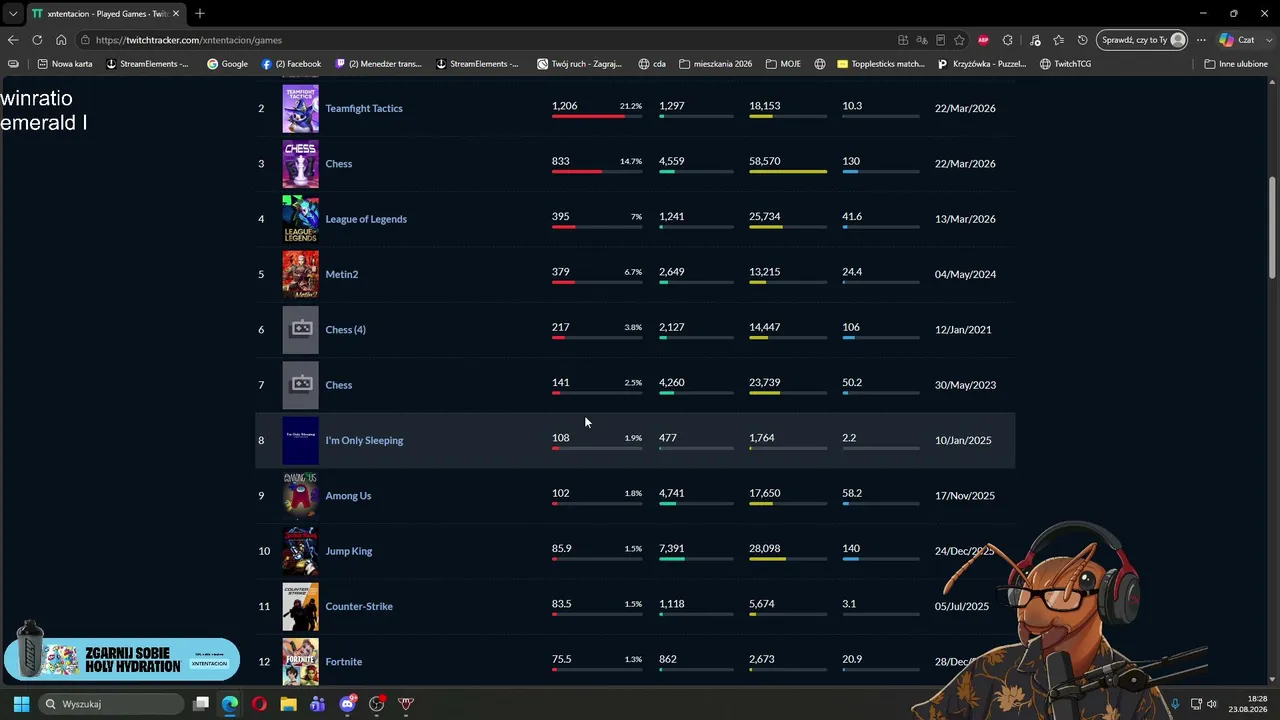This screenshot has width=1280, height=720.
Task: Open the favorites list panel
Action: click(x=1058, y=40)
